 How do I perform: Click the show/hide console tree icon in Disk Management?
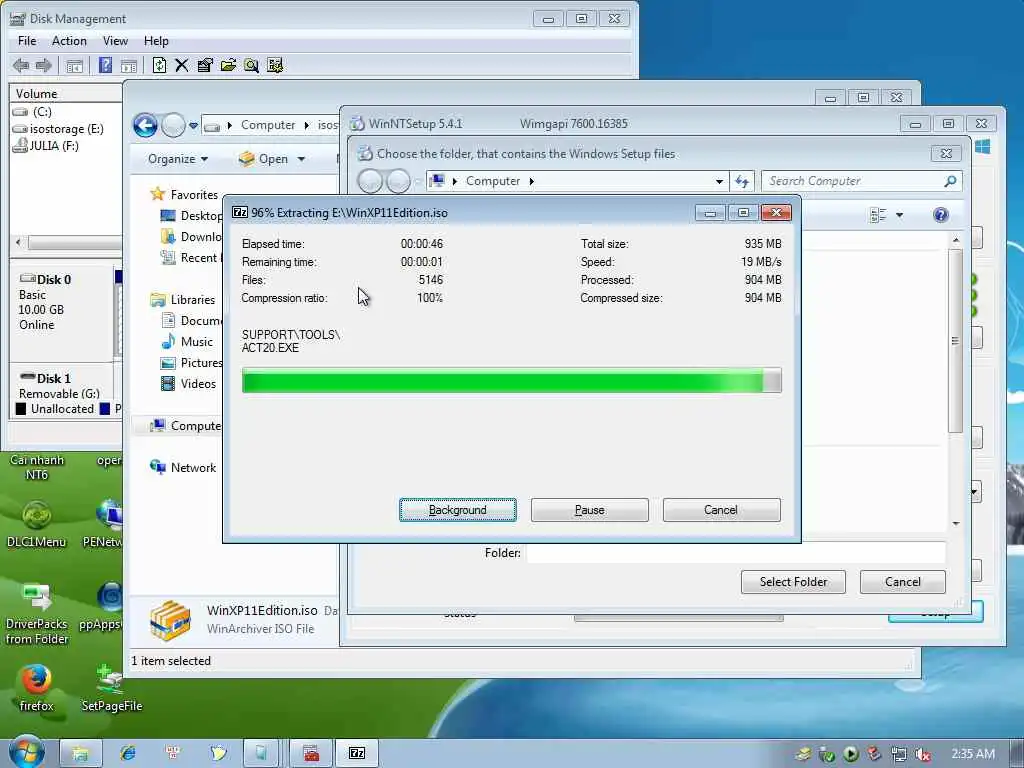(74, 65)
